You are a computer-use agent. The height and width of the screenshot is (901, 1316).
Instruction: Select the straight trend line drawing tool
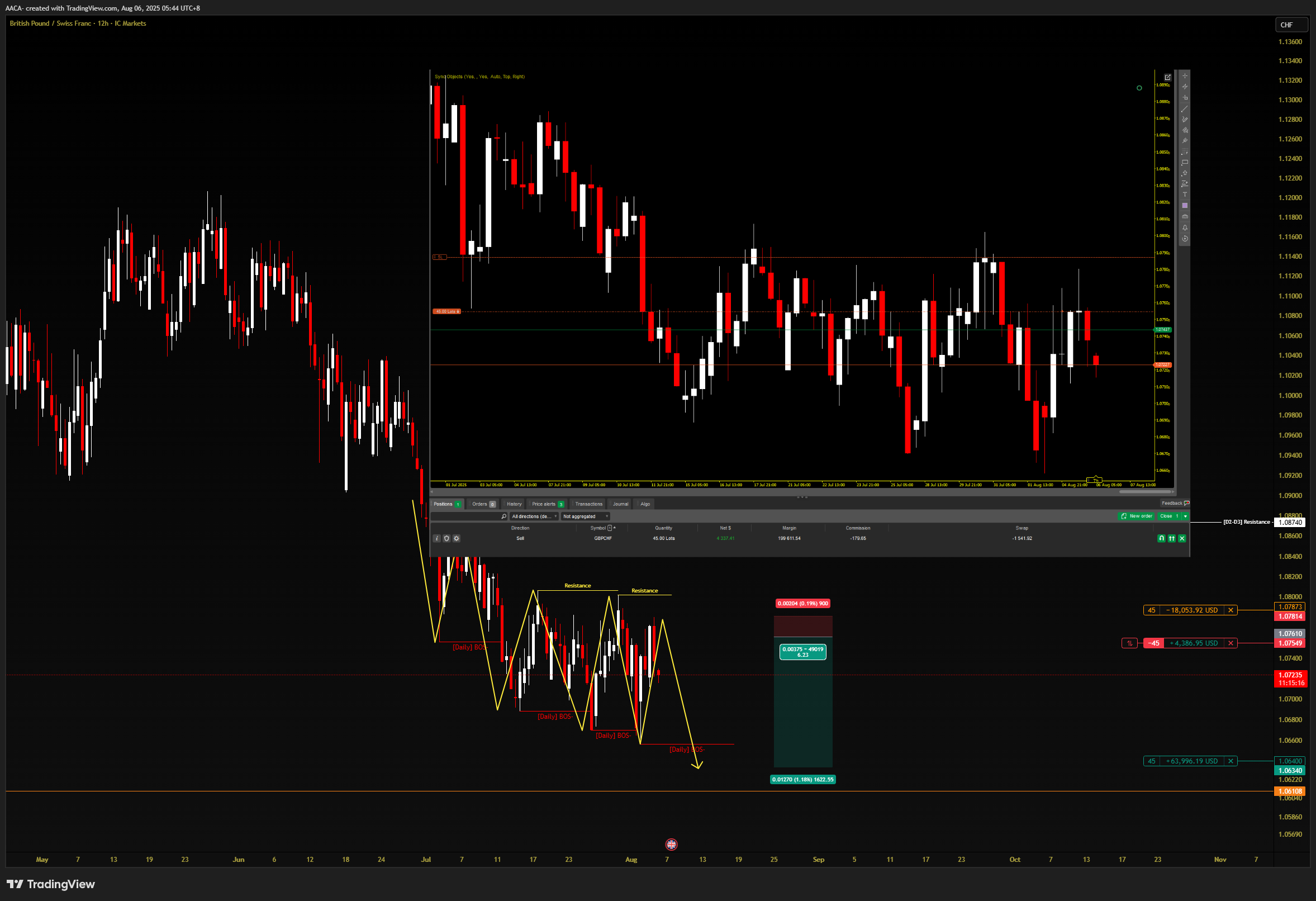tap(1185, 109)
